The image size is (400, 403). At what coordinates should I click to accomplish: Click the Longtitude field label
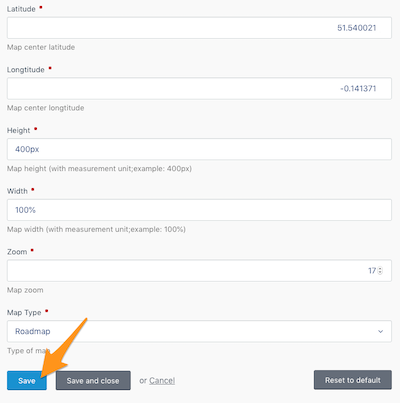coord(26,70)
